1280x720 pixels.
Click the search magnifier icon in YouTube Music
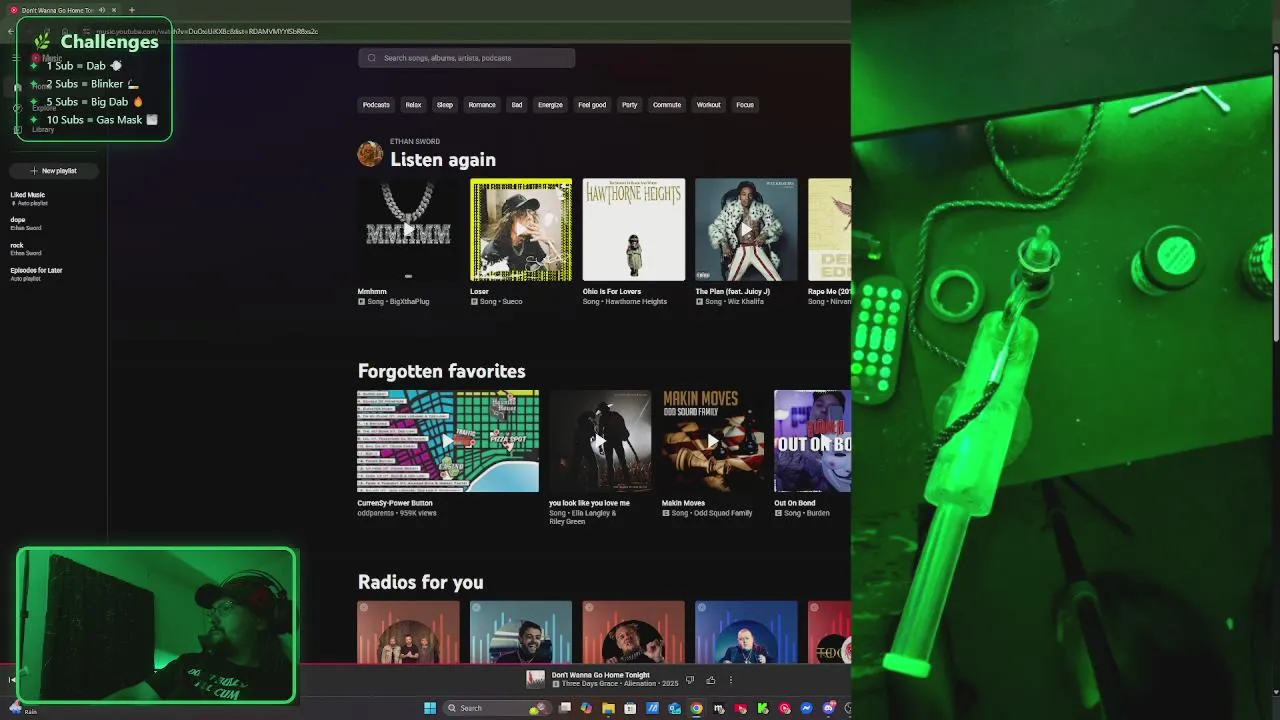point(372,58)
